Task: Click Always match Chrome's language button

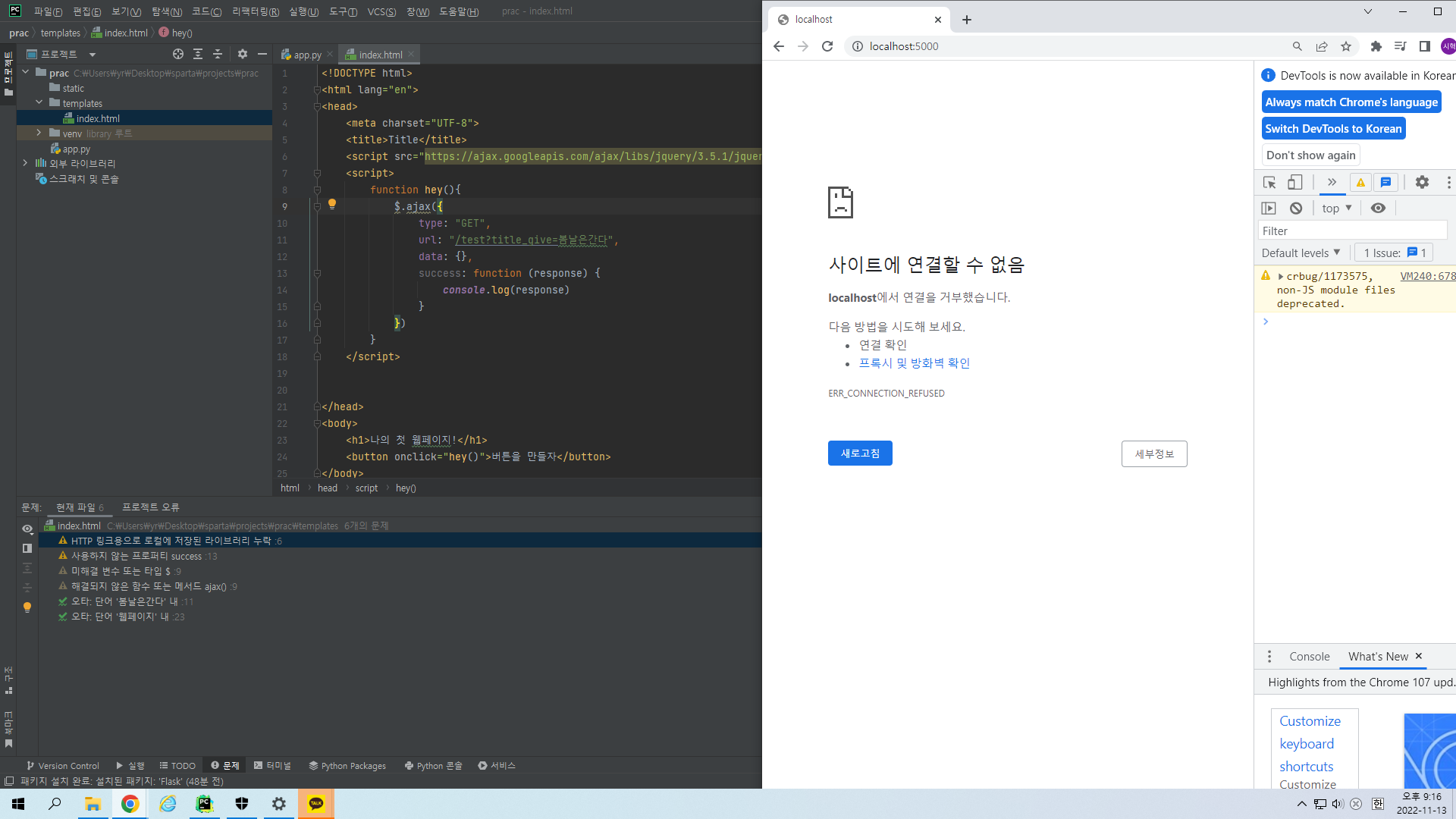Action: click(1351, 102)
